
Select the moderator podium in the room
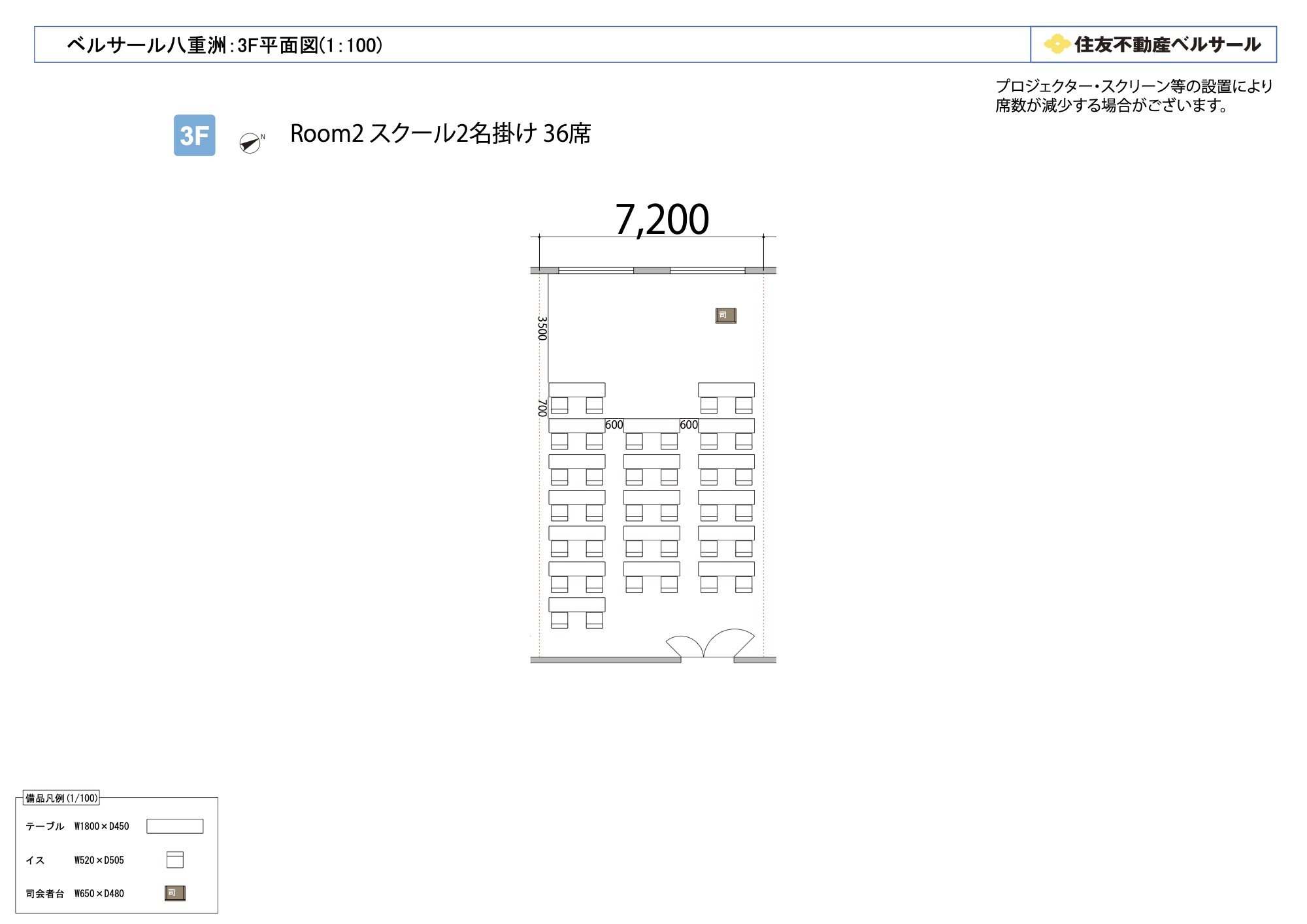coord(726,316)
